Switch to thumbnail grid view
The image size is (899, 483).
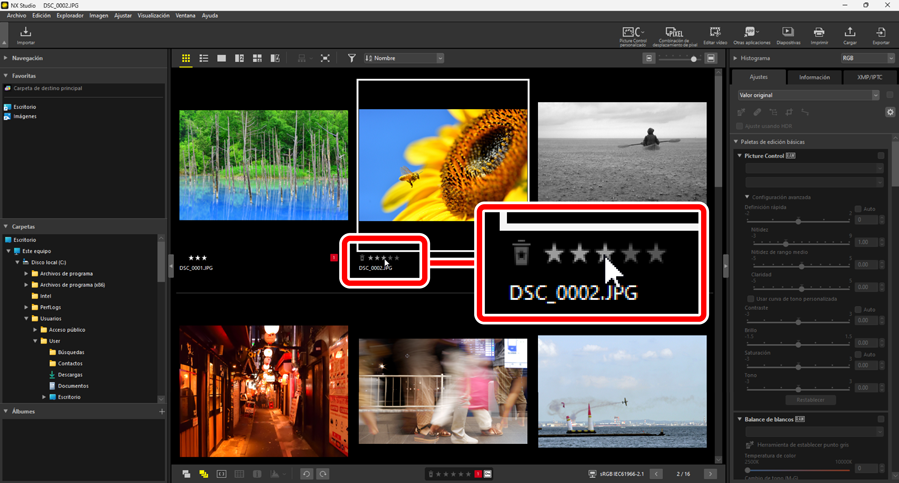(x=186, y=59)
